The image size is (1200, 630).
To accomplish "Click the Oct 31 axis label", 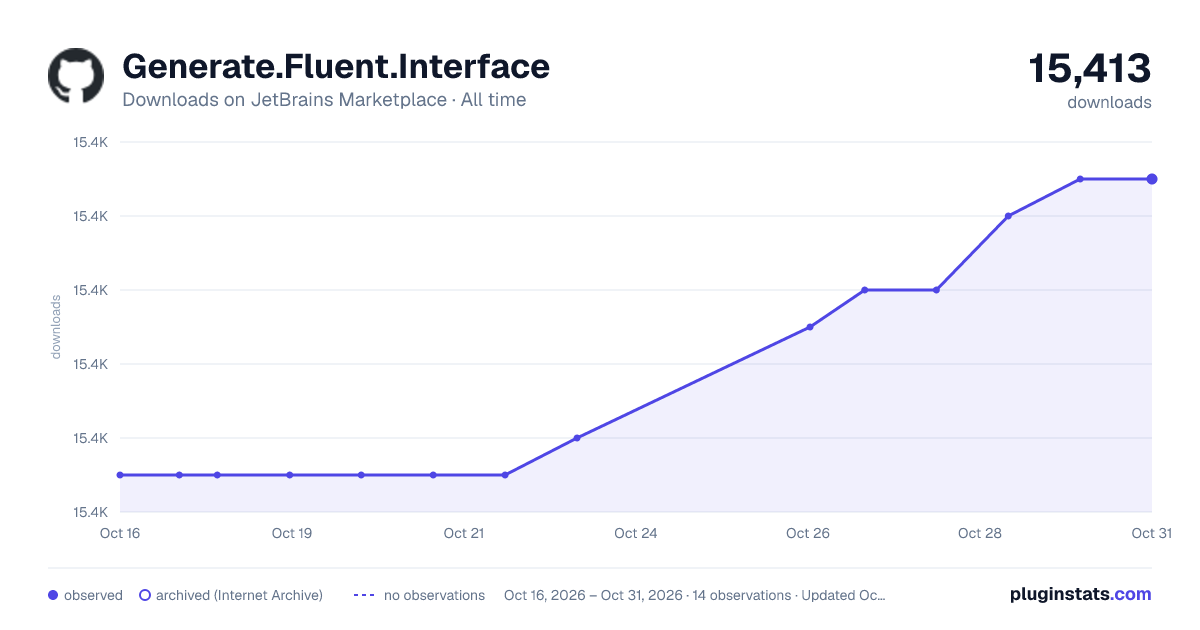I will (1151, 533).
